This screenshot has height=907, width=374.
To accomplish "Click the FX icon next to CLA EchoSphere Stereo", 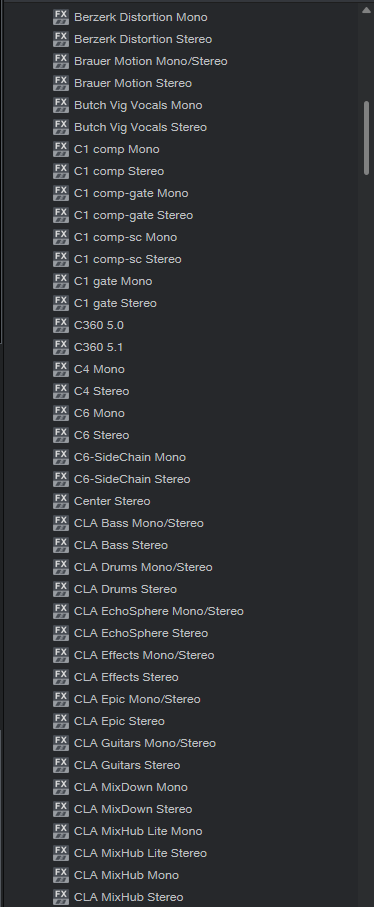I will [61, 633].
